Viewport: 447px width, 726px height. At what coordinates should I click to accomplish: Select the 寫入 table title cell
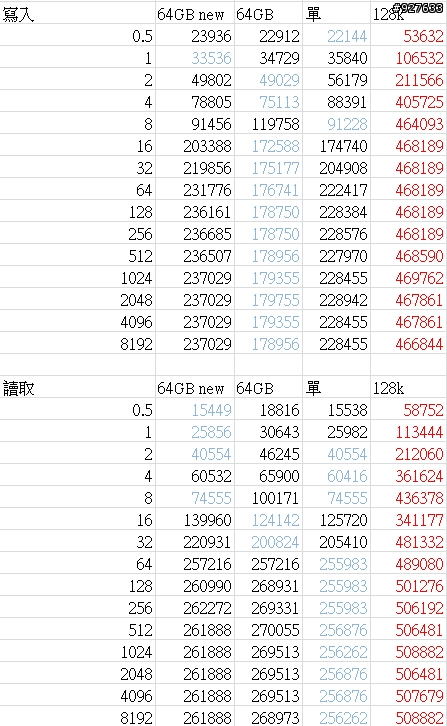tap(77, 14)
